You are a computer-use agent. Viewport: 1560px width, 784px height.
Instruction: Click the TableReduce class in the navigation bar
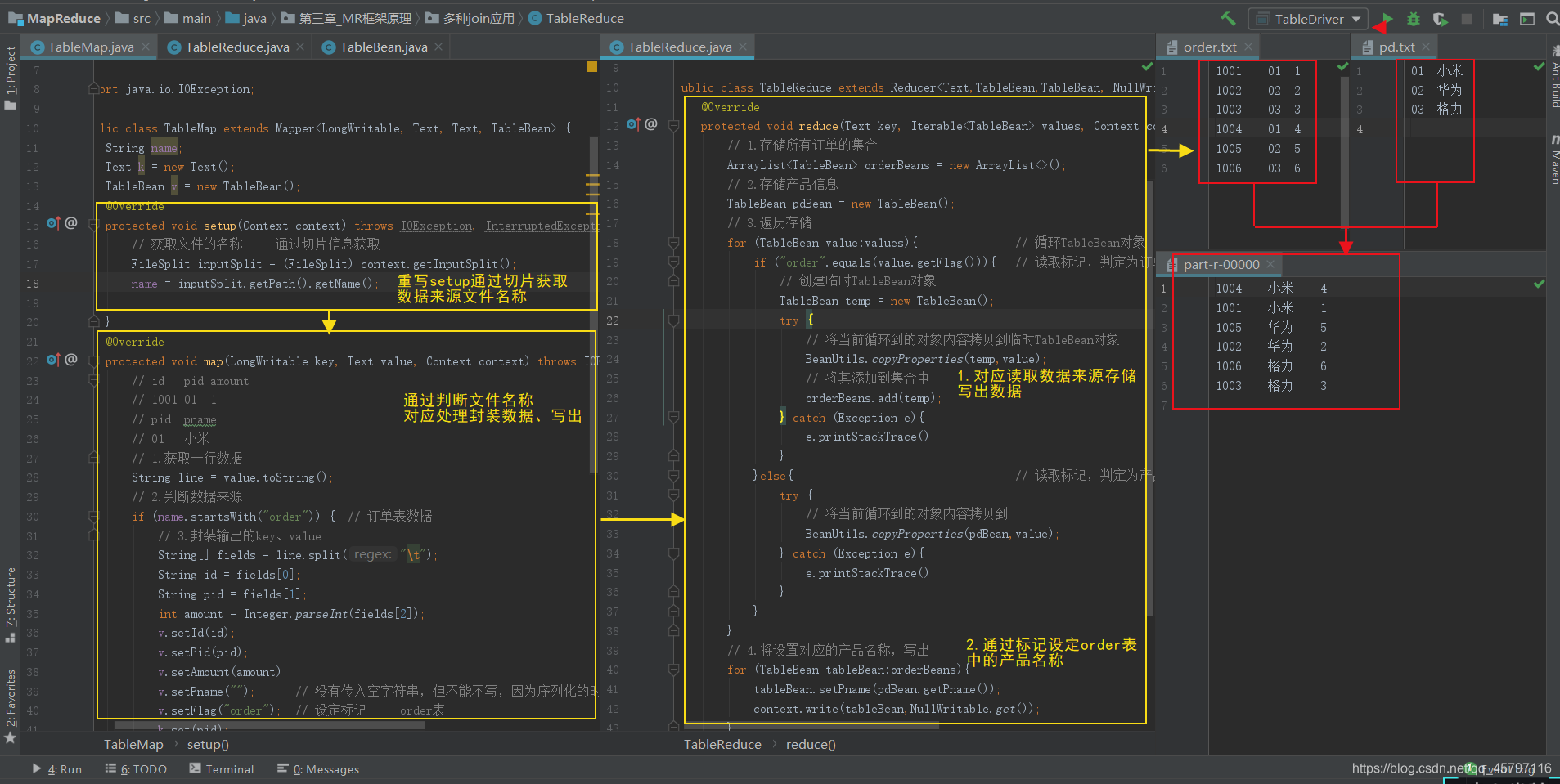tap(576, 18)
